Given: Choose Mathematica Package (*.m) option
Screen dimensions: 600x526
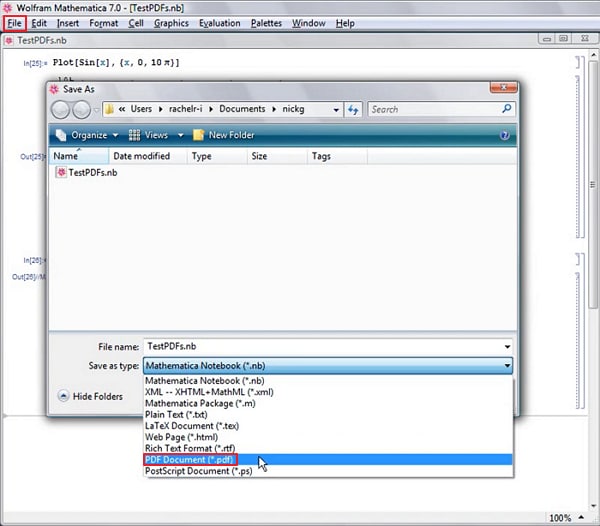Looking at the screenshot, I should 328,404.
